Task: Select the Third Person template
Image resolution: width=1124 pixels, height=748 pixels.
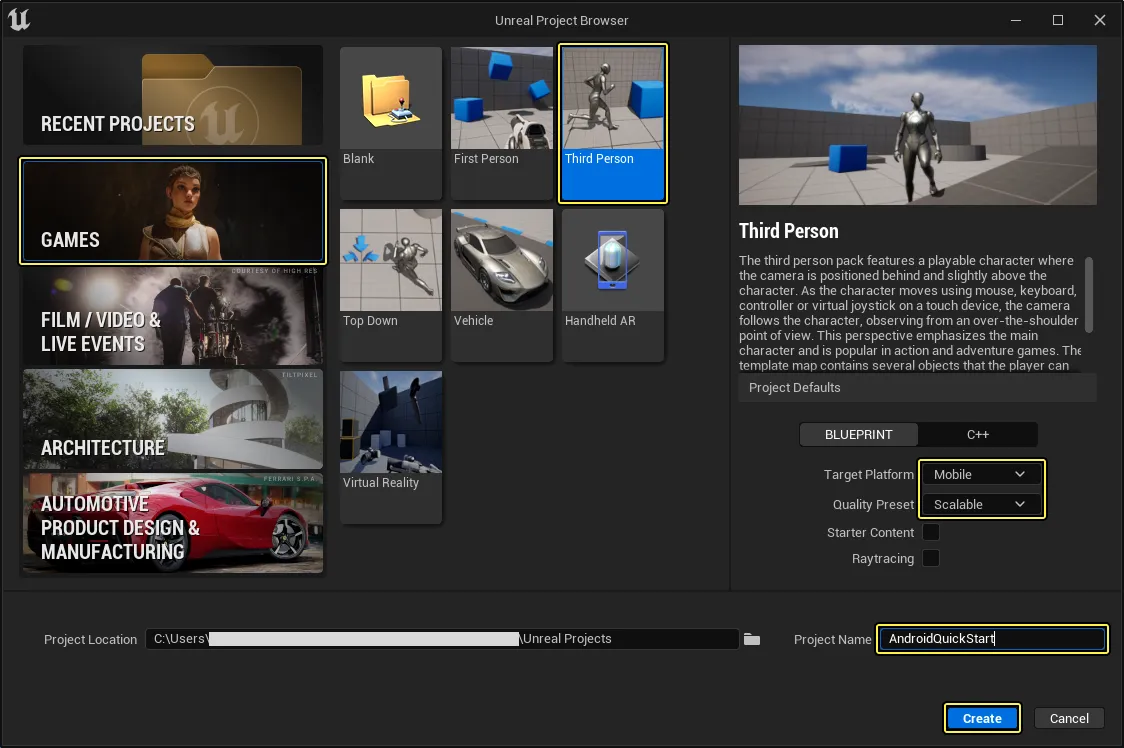Action: [x=613, y=123]
